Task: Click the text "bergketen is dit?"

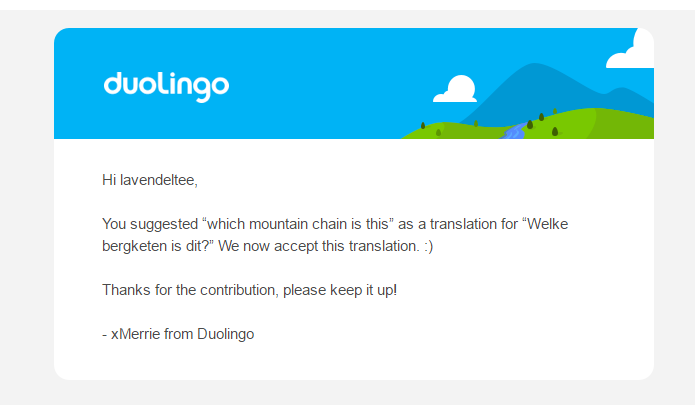Action: pyautogui.click(x=155, y=246)
